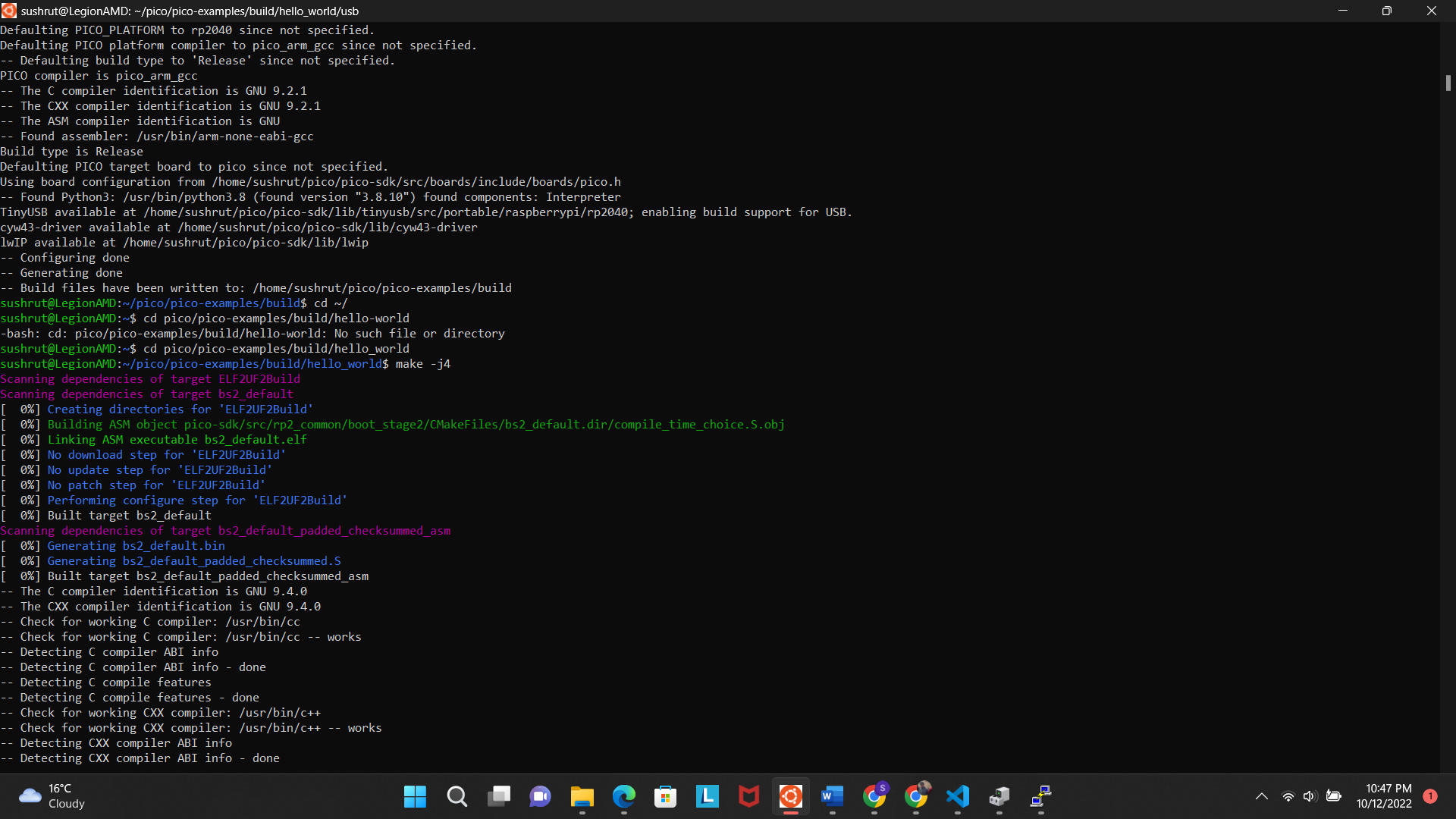
Task: Open the volume control from the tray
Action: 1310,796
